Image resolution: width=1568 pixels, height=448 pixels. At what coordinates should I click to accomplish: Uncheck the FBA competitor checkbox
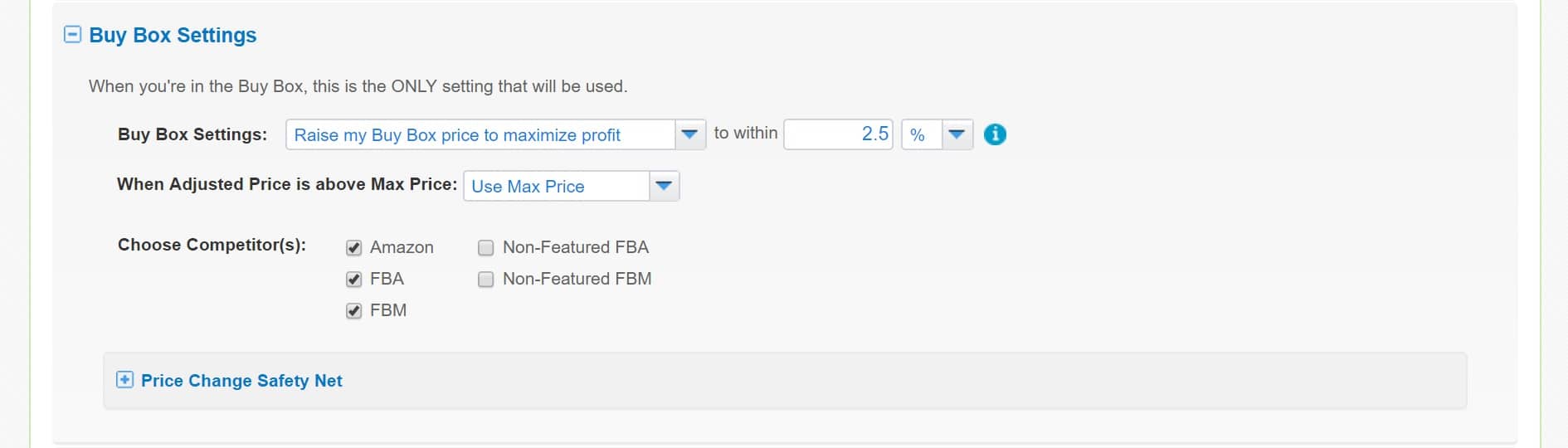click(x=354, y=280)
